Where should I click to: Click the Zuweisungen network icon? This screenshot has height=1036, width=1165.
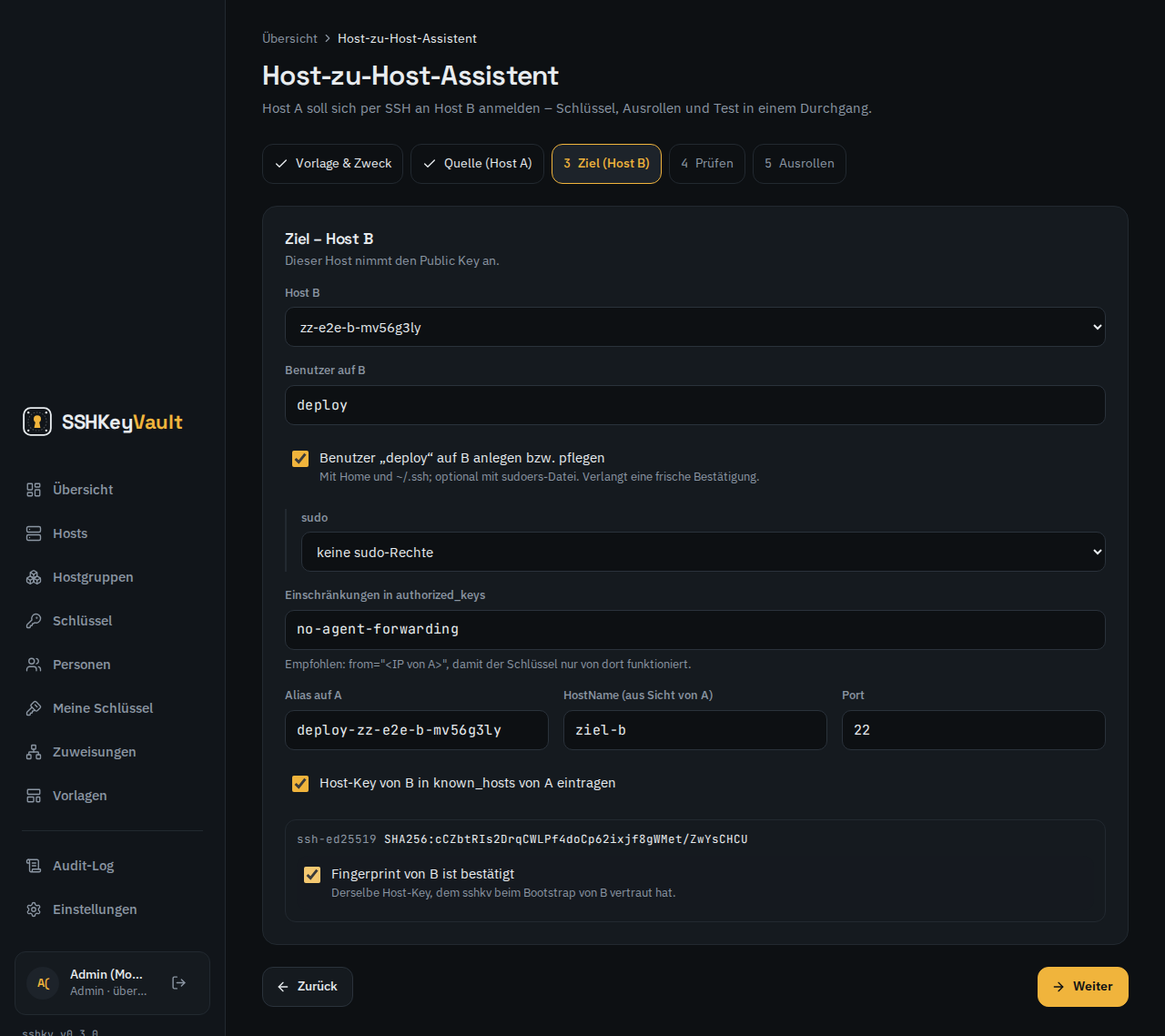point(34,752)
